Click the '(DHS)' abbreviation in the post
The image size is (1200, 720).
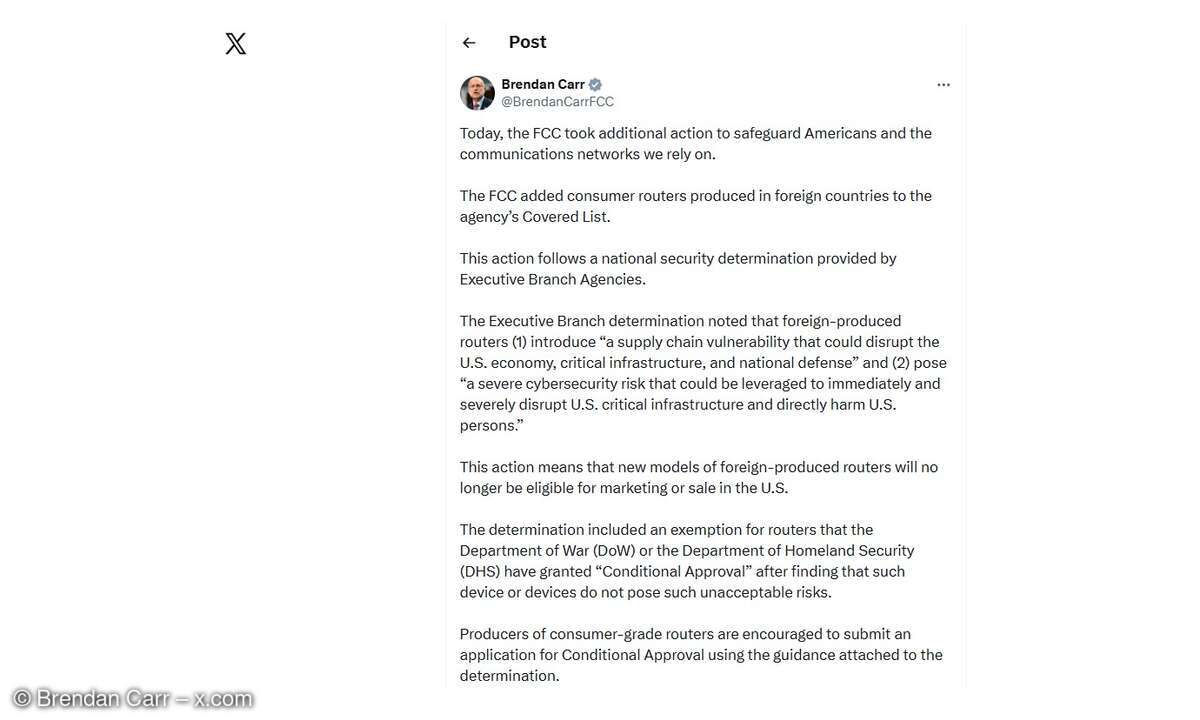(x=479, y=572)
